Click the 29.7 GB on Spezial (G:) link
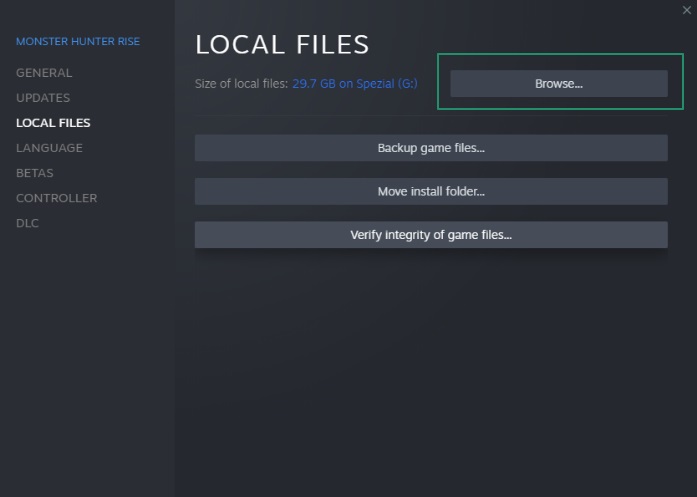The height and width of the screenshot is (497, 697). click(x=355, y=84)
